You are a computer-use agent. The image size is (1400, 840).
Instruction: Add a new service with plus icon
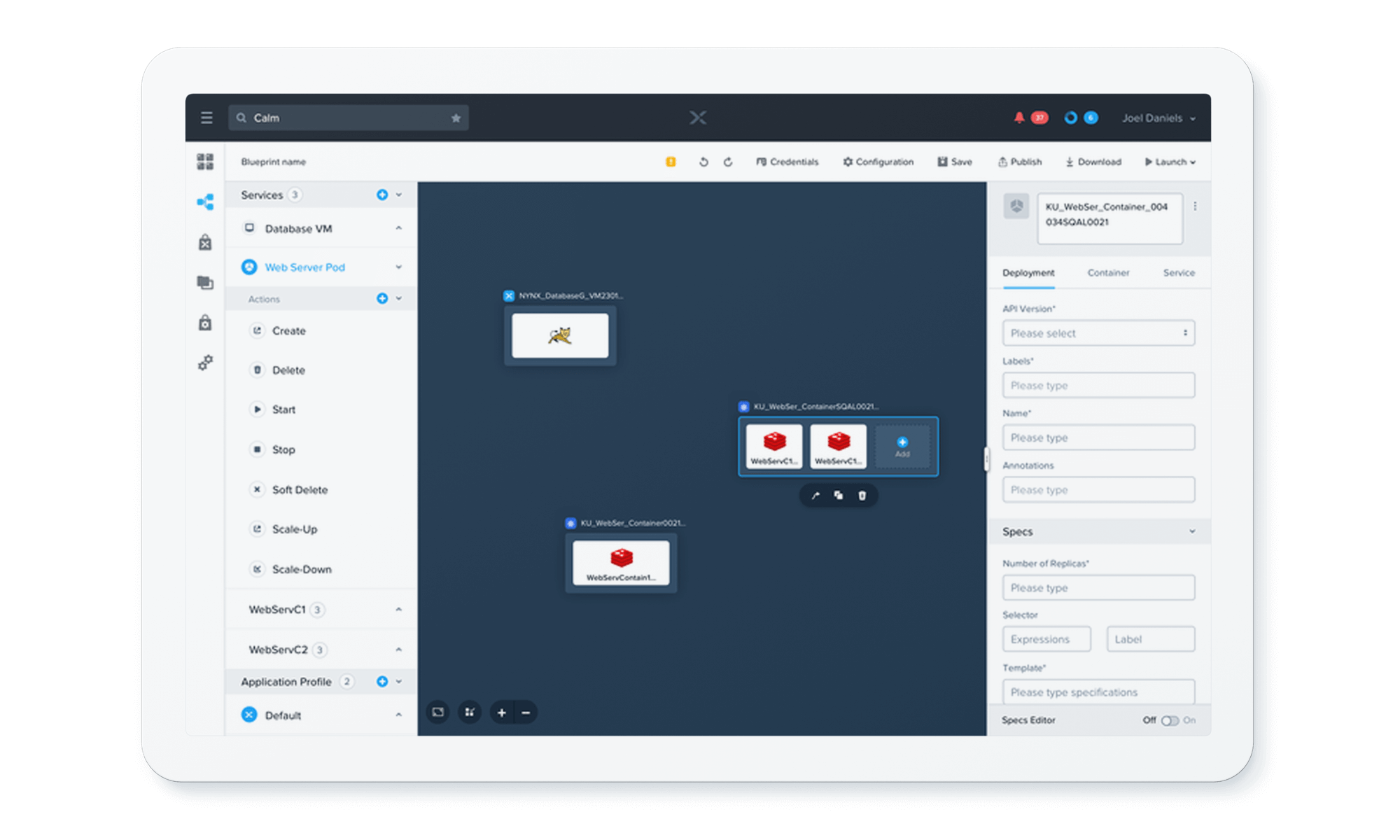(x=382, y=195)
